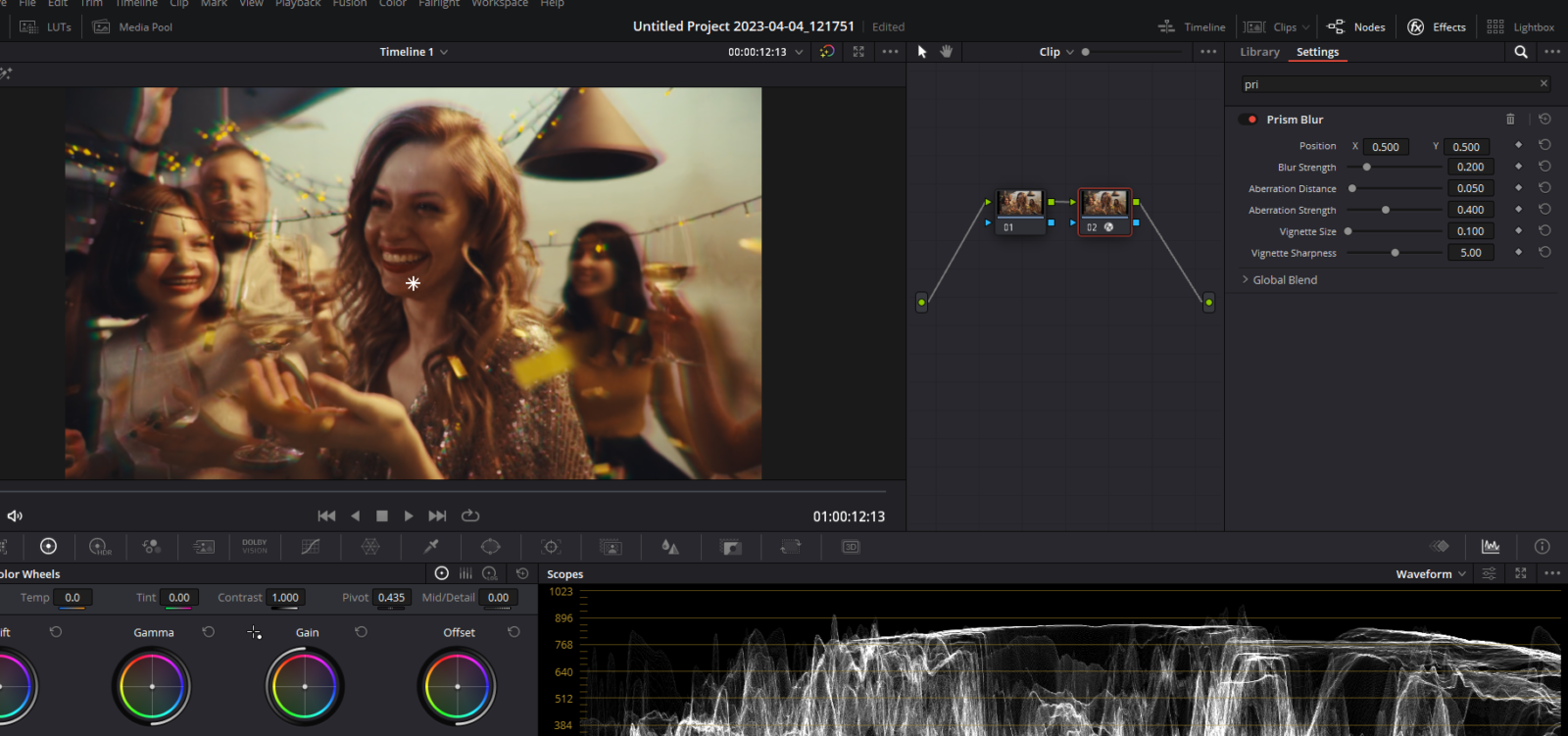Reset the whole Prism Blur effect
This screenshot has width=1568, height=736.
point(1544,119)
